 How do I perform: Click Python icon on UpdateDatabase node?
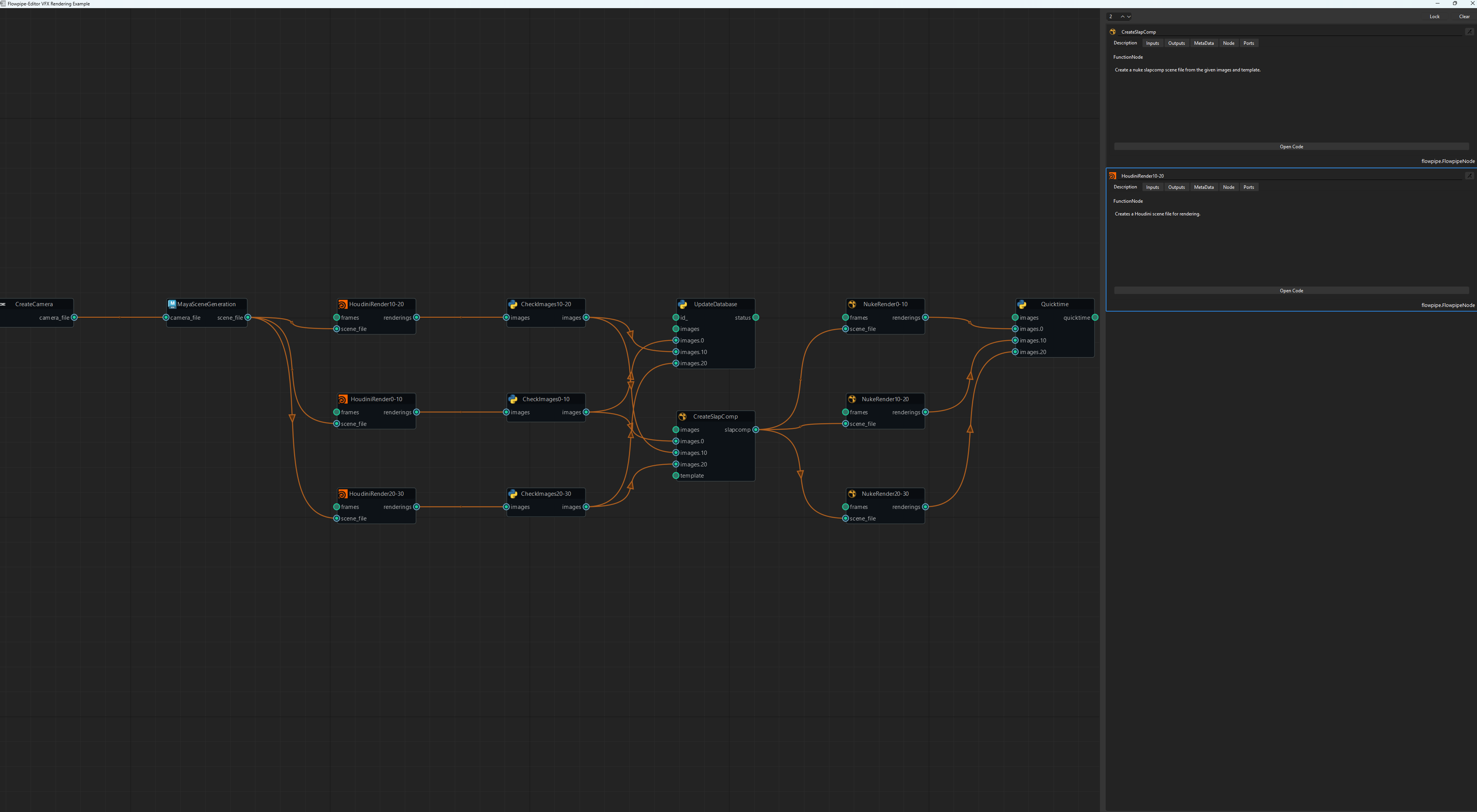682,304
